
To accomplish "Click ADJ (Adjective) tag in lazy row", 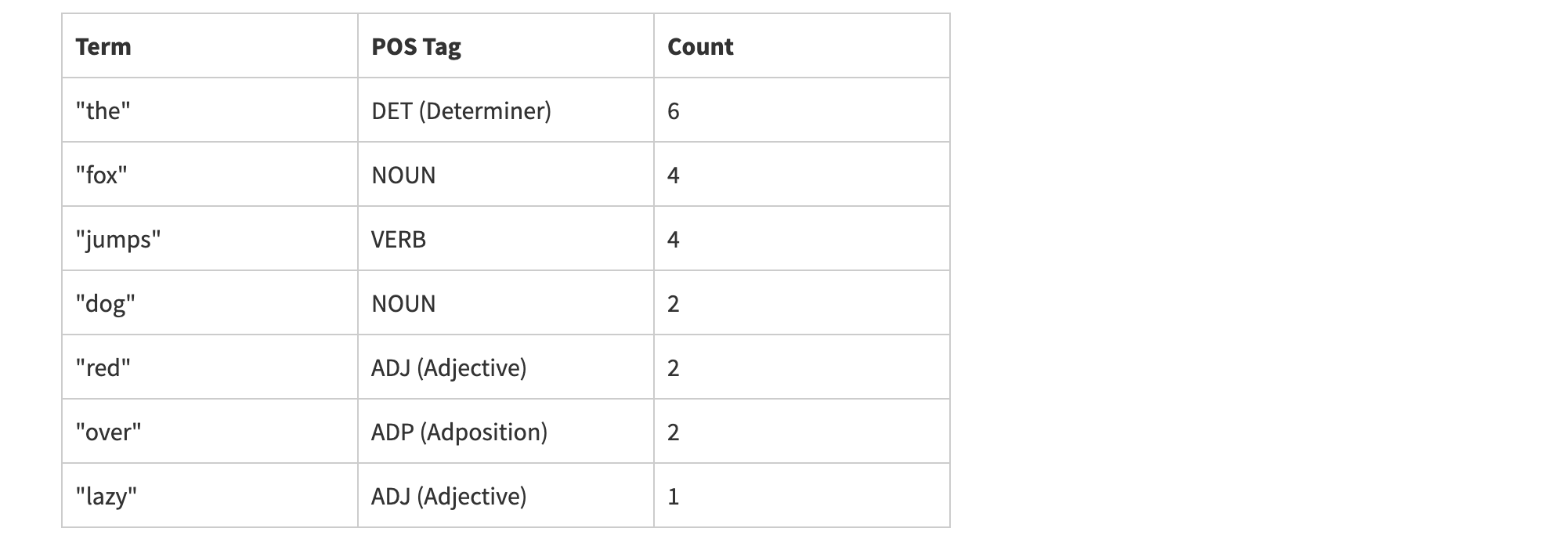I will click(x=449, y=497).
